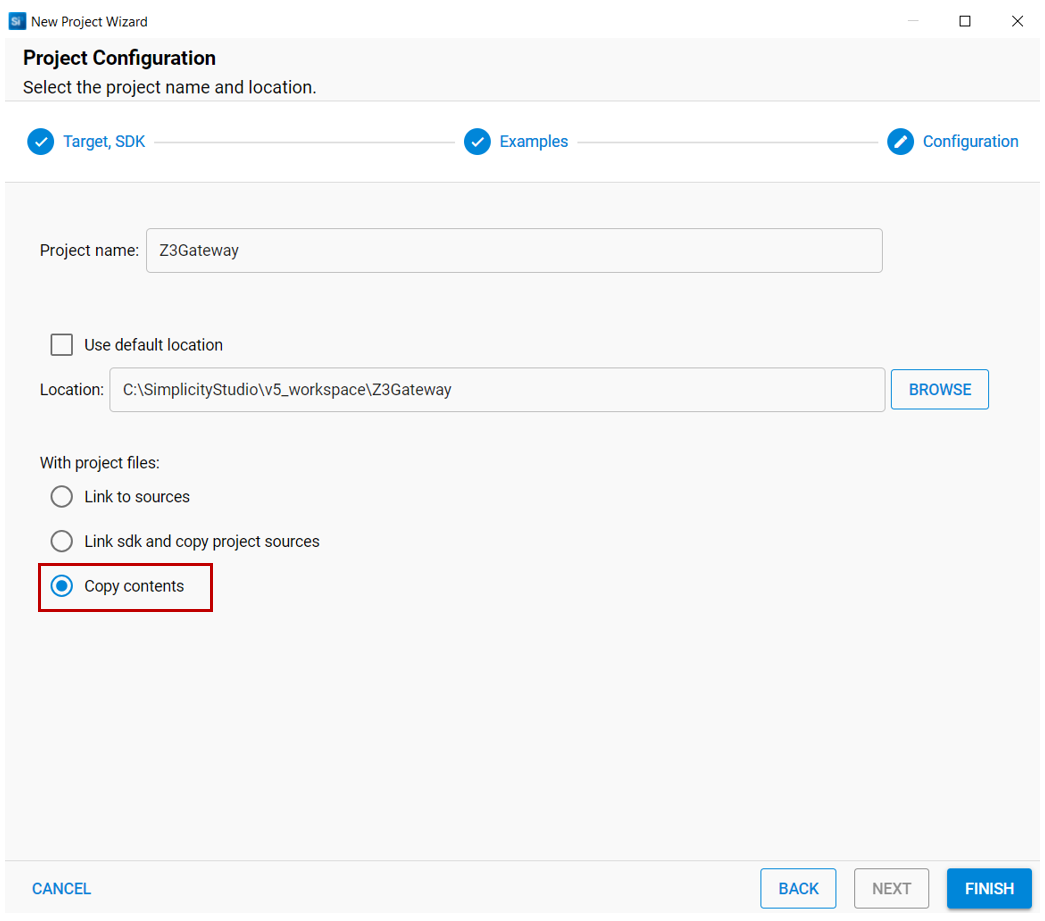Click the Target, SDK checkmark step icon

(x=40, y=142)
